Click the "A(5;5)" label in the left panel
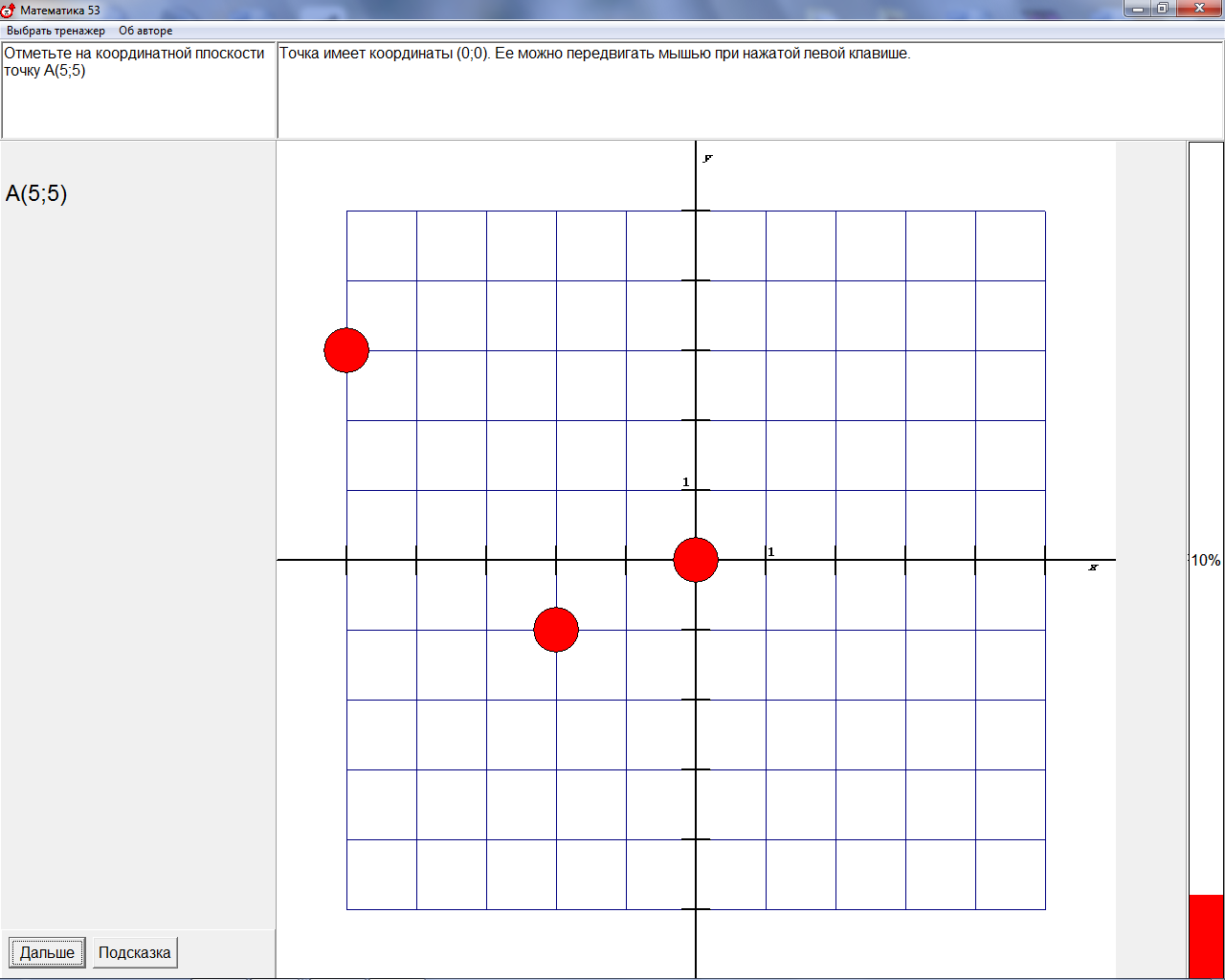Screen dimensions: 1225x980 36,193
